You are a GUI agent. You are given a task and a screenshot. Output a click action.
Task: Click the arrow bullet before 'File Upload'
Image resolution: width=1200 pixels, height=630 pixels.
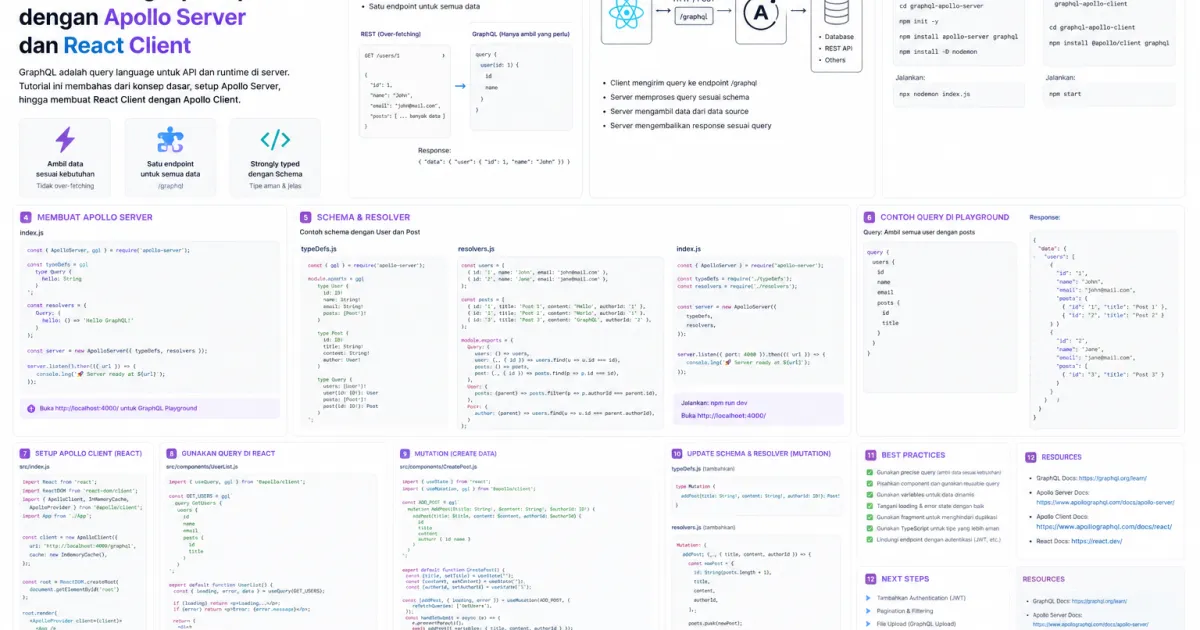(x=869, y=623)
